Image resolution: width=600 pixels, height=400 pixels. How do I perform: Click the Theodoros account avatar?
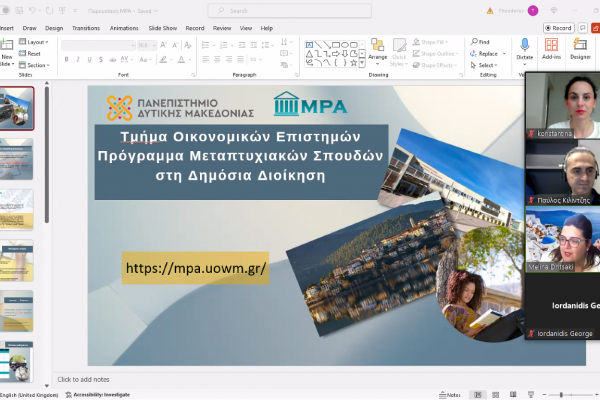coord(533,11)
